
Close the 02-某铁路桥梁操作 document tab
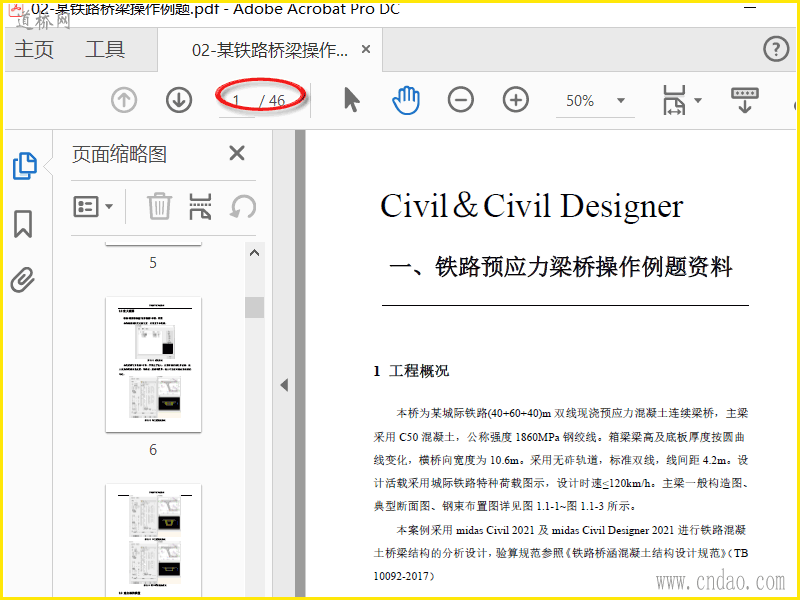[x=366, y=50]
